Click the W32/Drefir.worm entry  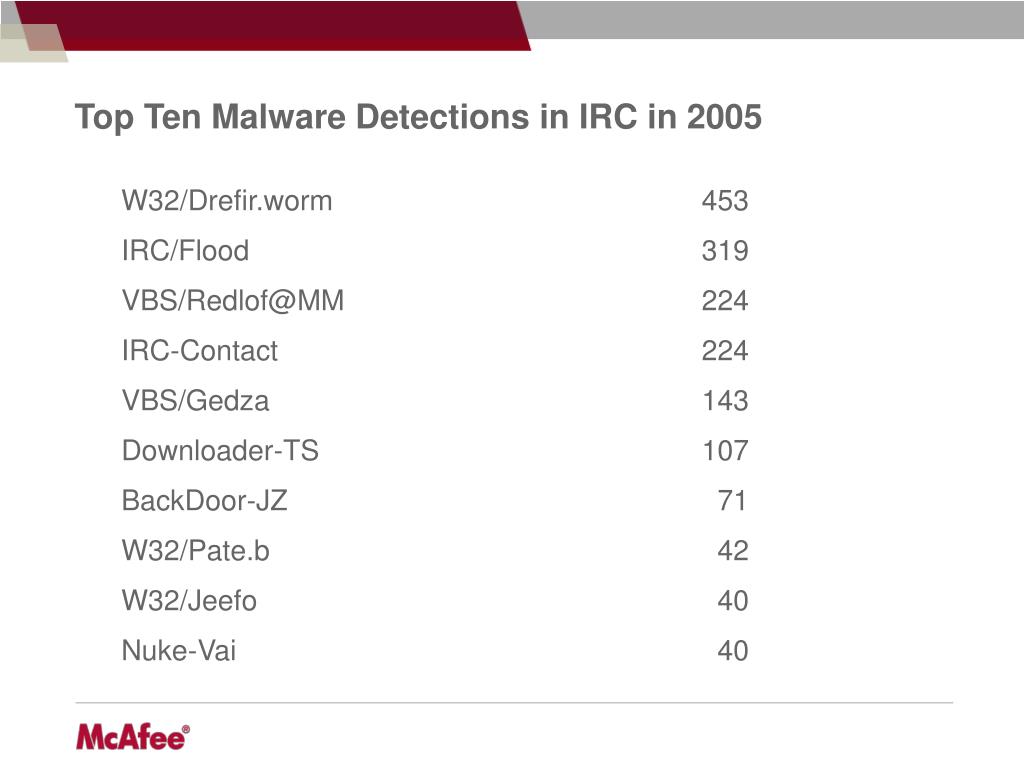coord(227,200)
